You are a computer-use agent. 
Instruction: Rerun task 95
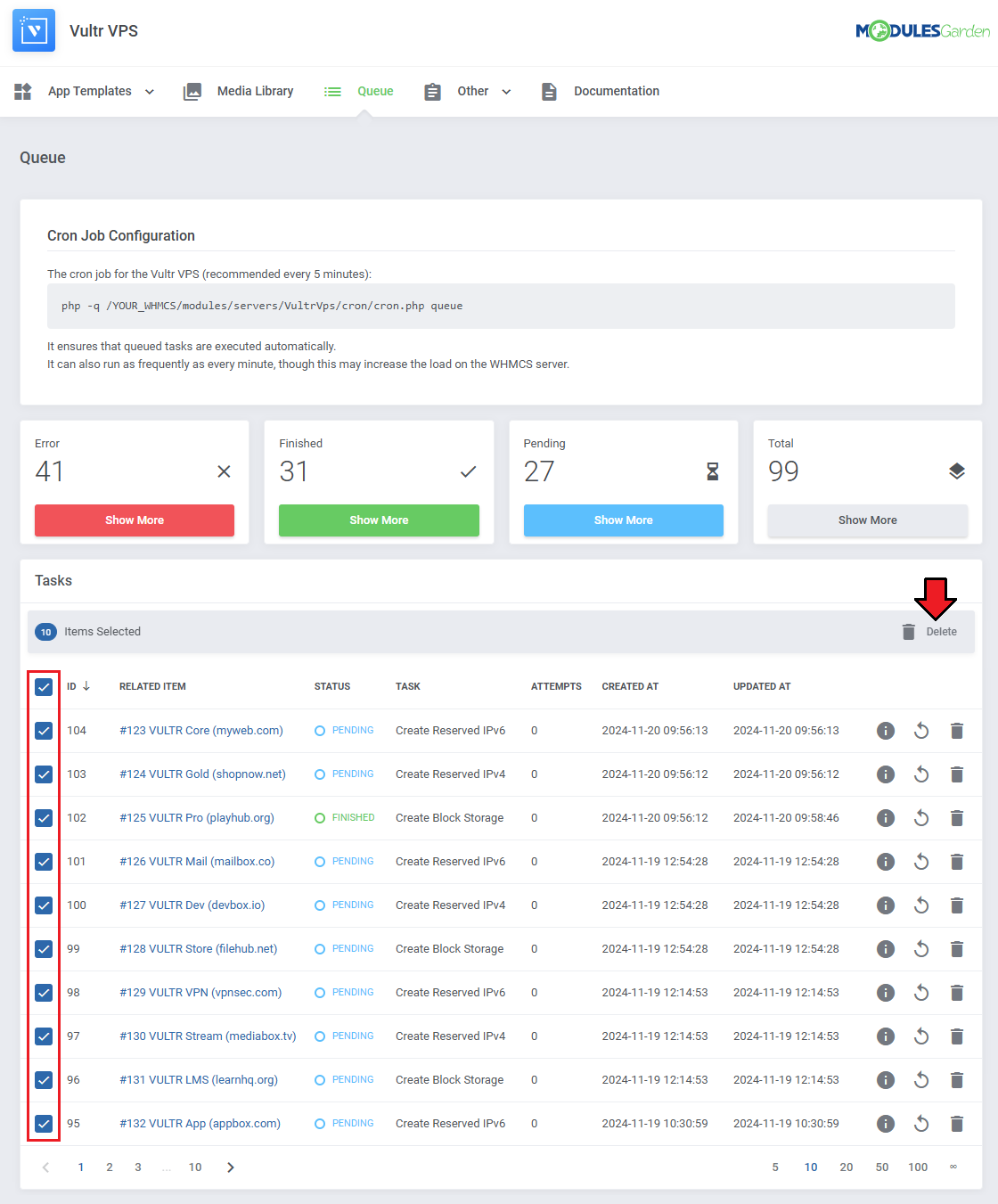(x=921, y=1124)
